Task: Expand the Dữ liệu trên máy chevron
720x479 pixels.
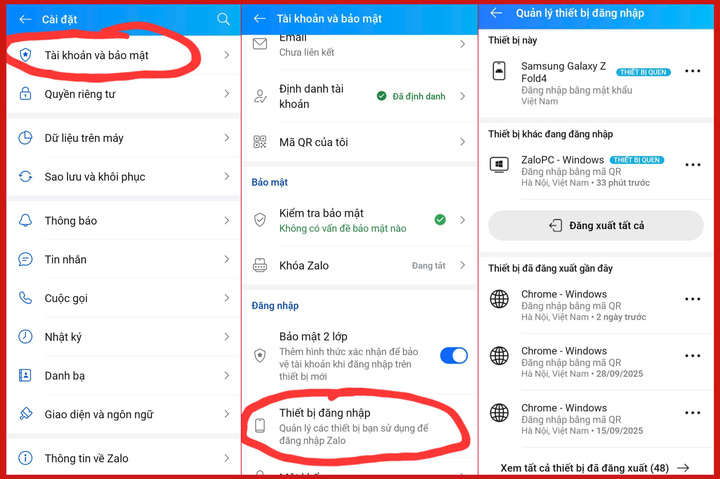Action: [227, 138]
